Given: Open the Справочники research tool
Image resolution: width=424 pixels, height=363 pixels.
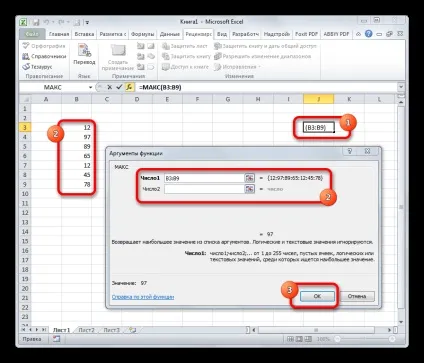Looking at the screenshot, I should pyautogui.click(x=44, y=56).
